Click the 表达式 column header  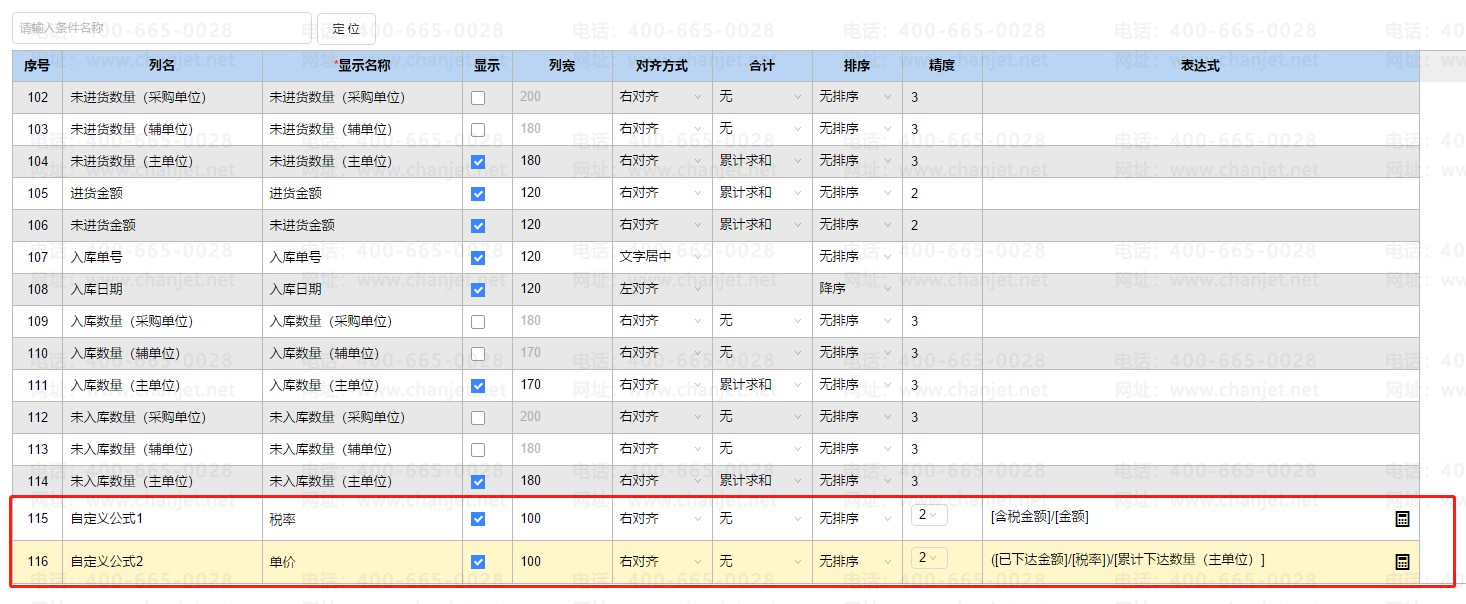click(x=1200, y=66)
